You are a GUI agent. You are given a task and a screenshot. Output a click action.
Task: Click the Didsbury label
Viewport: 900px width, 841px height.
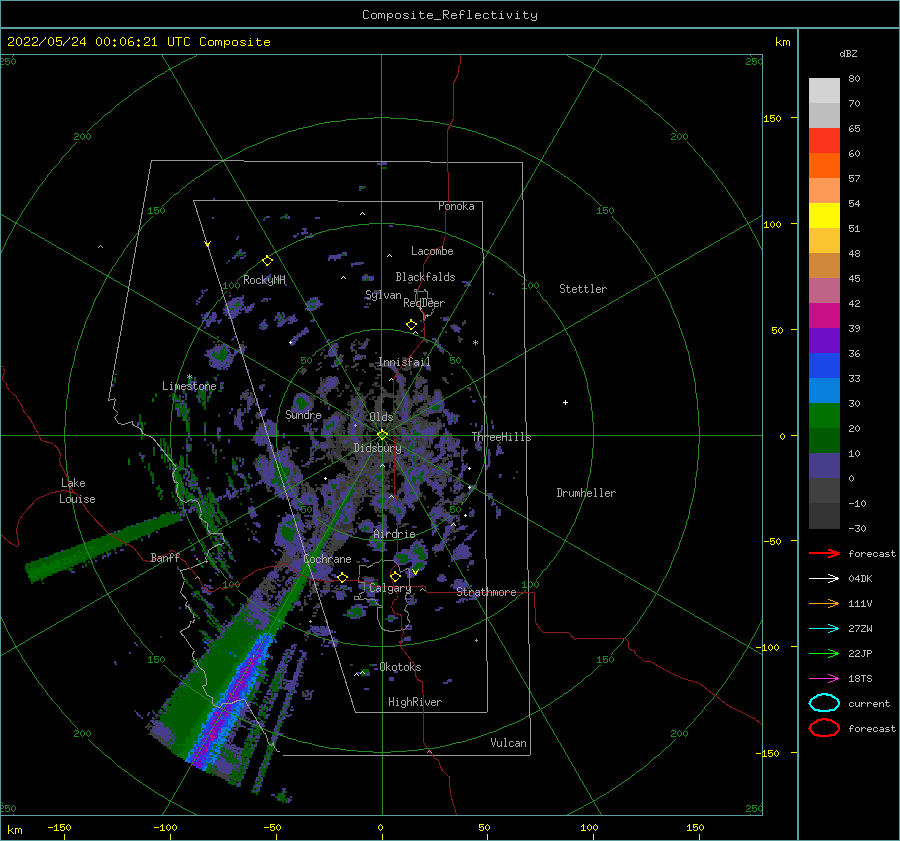377,448
